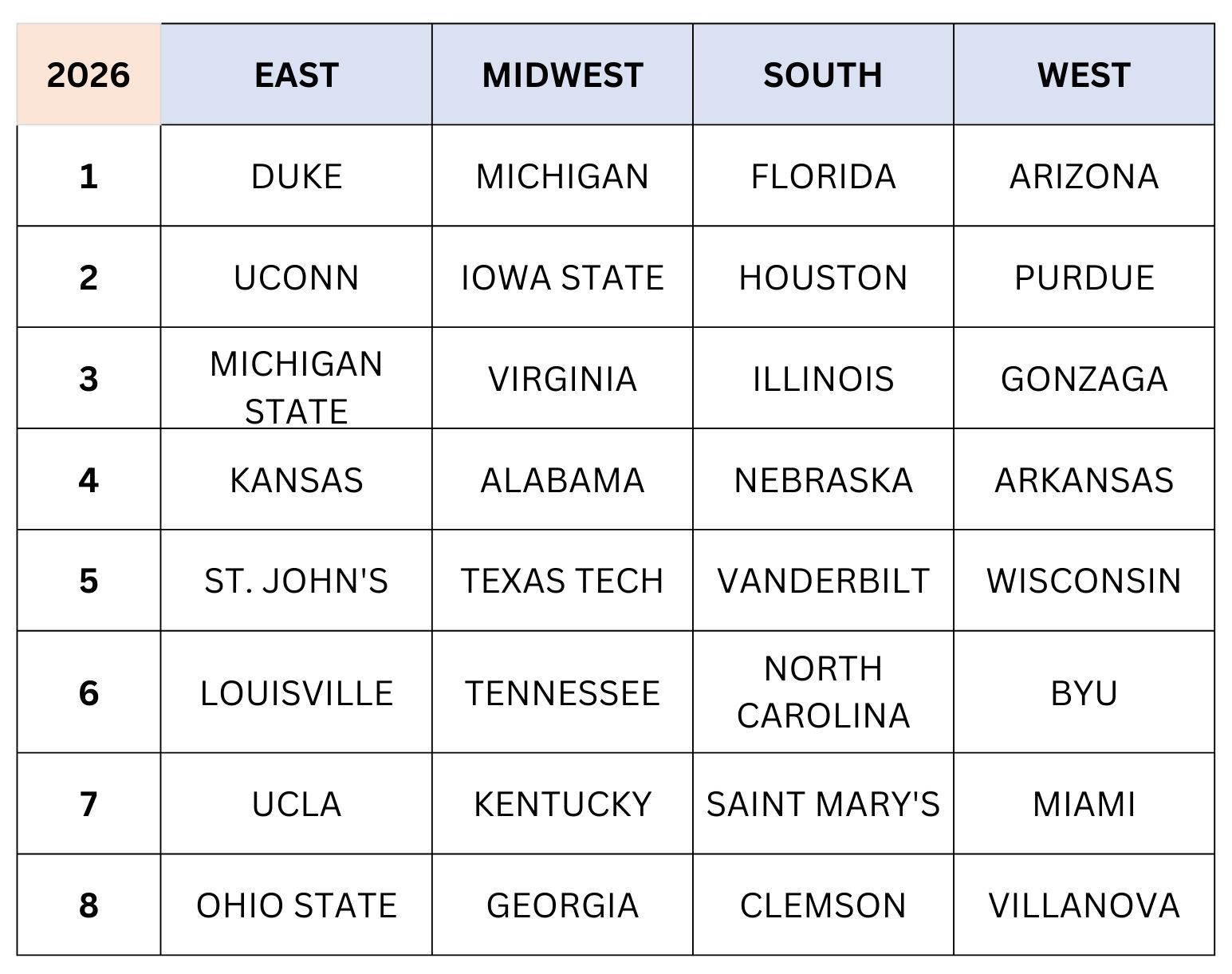This screenshot has height=974, width=1232.
Task: Select the MIDWEST column header
Action: tap(562, 75)
